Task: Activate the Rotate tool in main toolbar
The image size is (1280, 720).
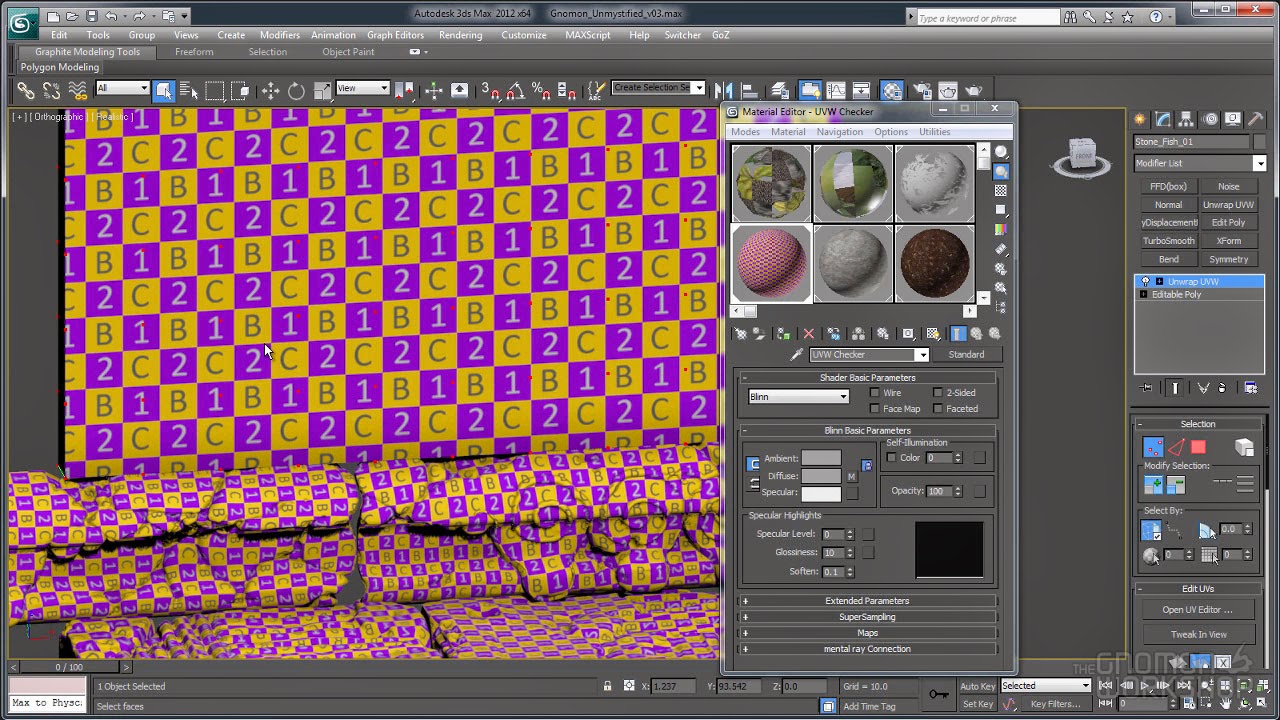Action: (x=296, y=91)
